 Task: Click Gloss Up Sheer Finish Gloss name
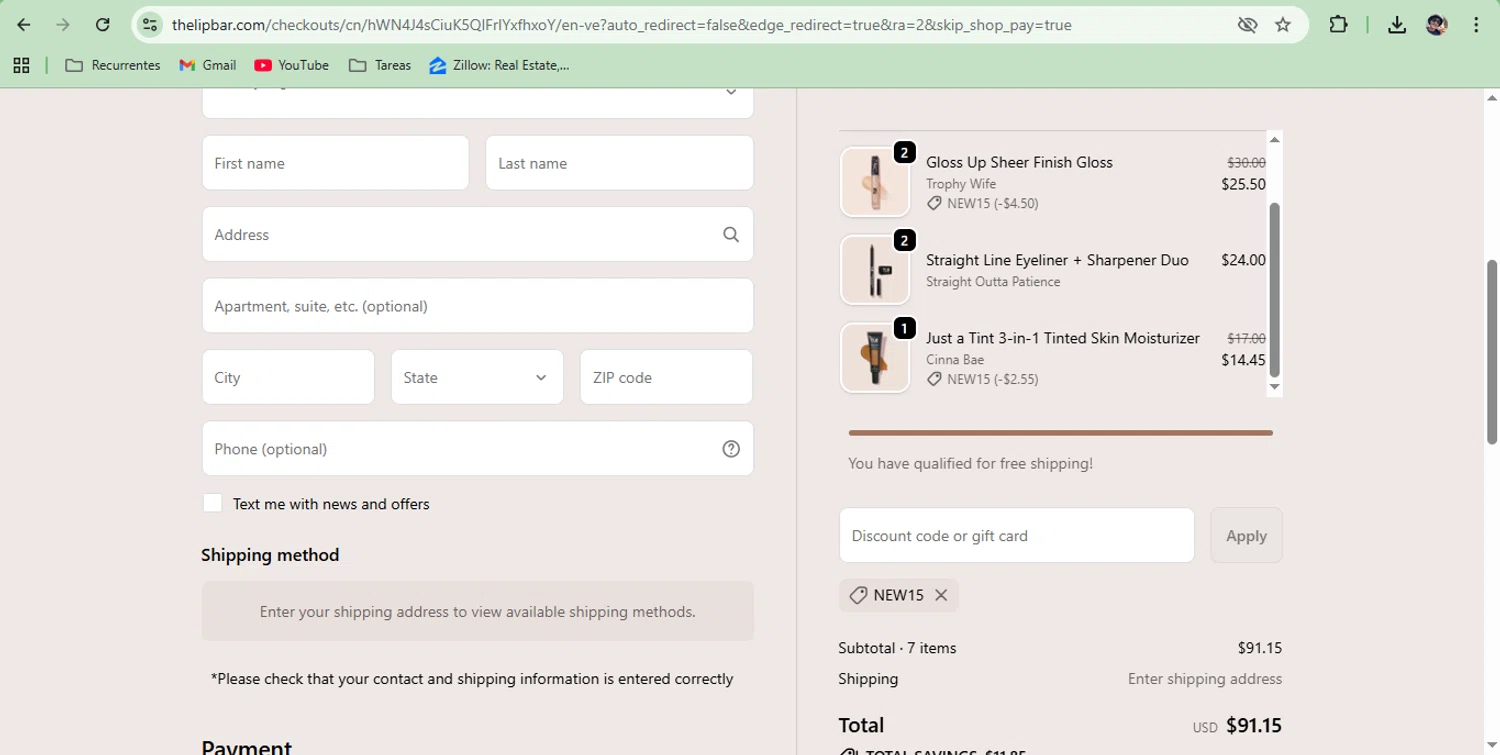(1019, 162)
